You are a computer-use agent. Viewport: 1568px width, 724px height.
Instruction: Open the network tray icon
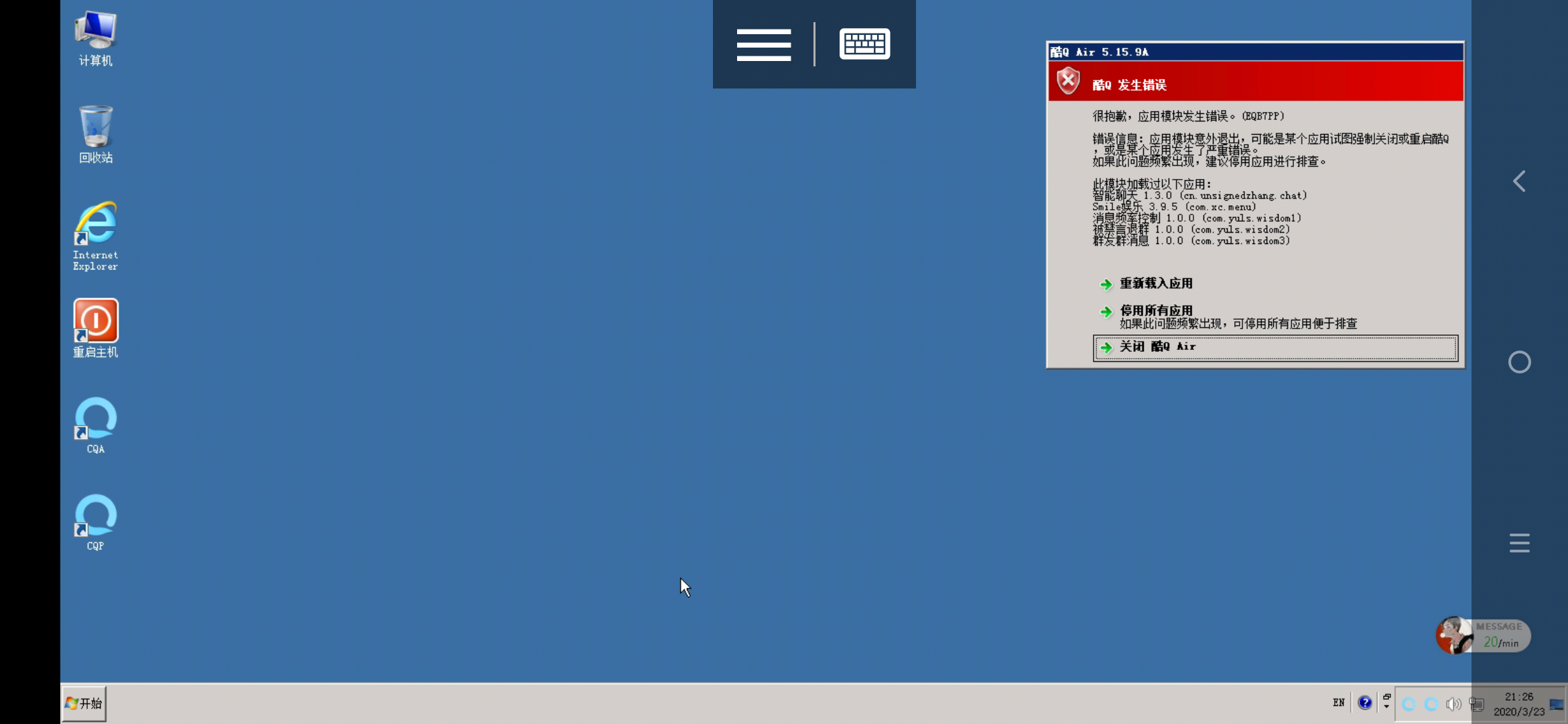coord(1476,704)
